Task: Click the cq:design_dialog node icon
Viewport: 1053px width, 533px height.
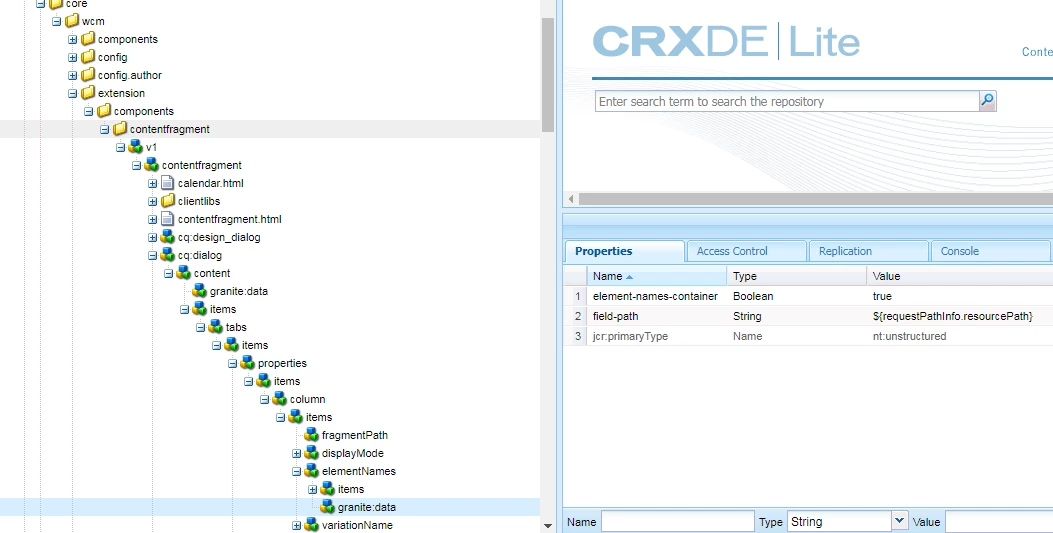Action: (168, 237)
